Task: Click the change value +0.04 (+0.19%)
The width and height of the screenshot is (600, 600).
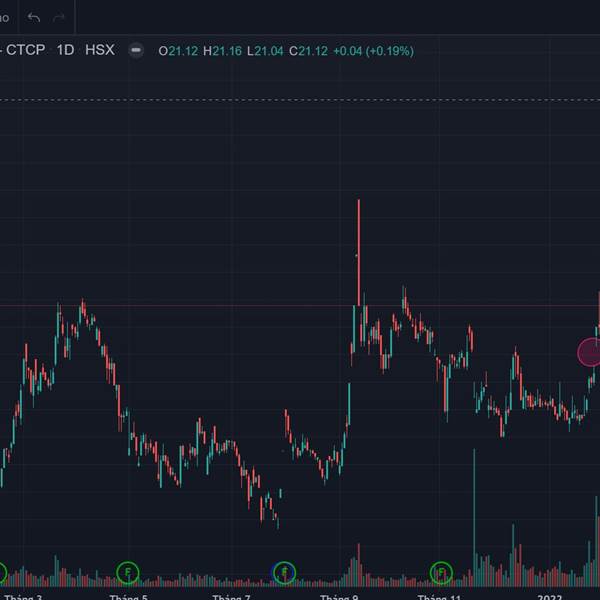Action: 373,51
